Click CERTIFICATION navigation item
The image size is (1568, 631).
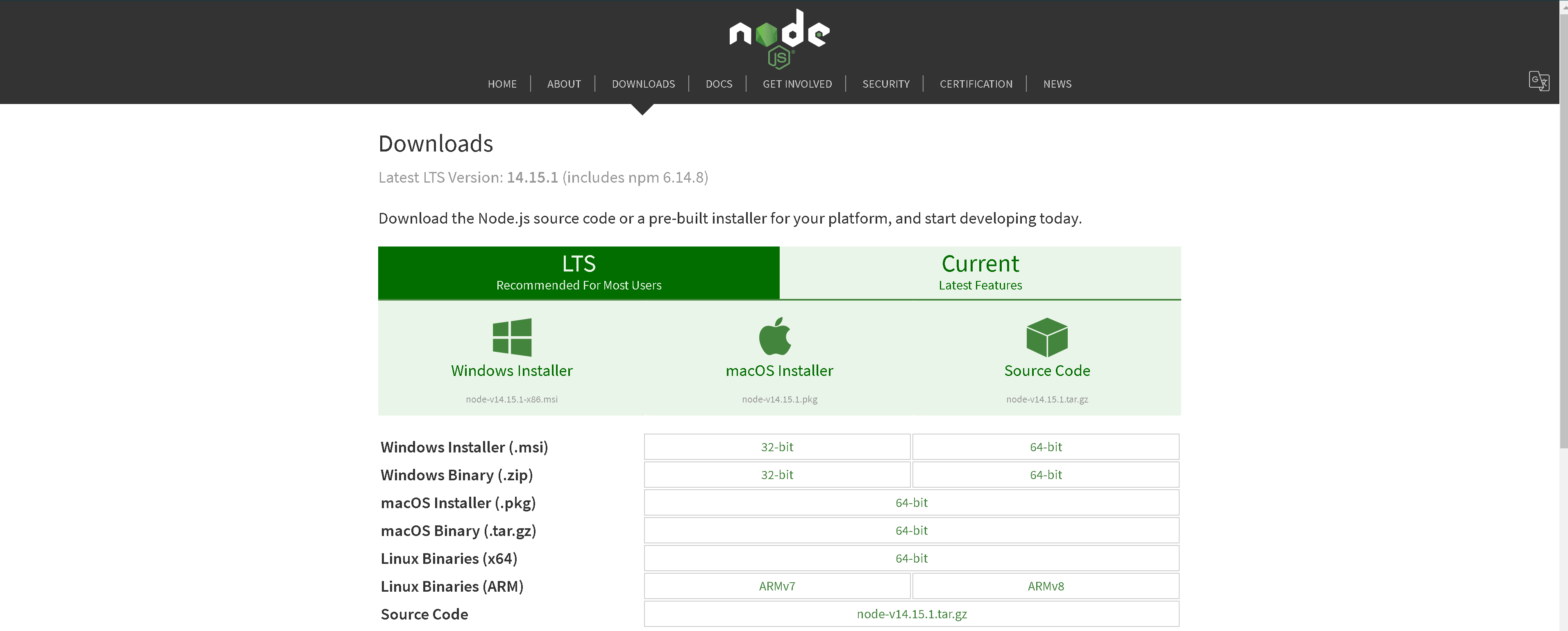[976, 84]
